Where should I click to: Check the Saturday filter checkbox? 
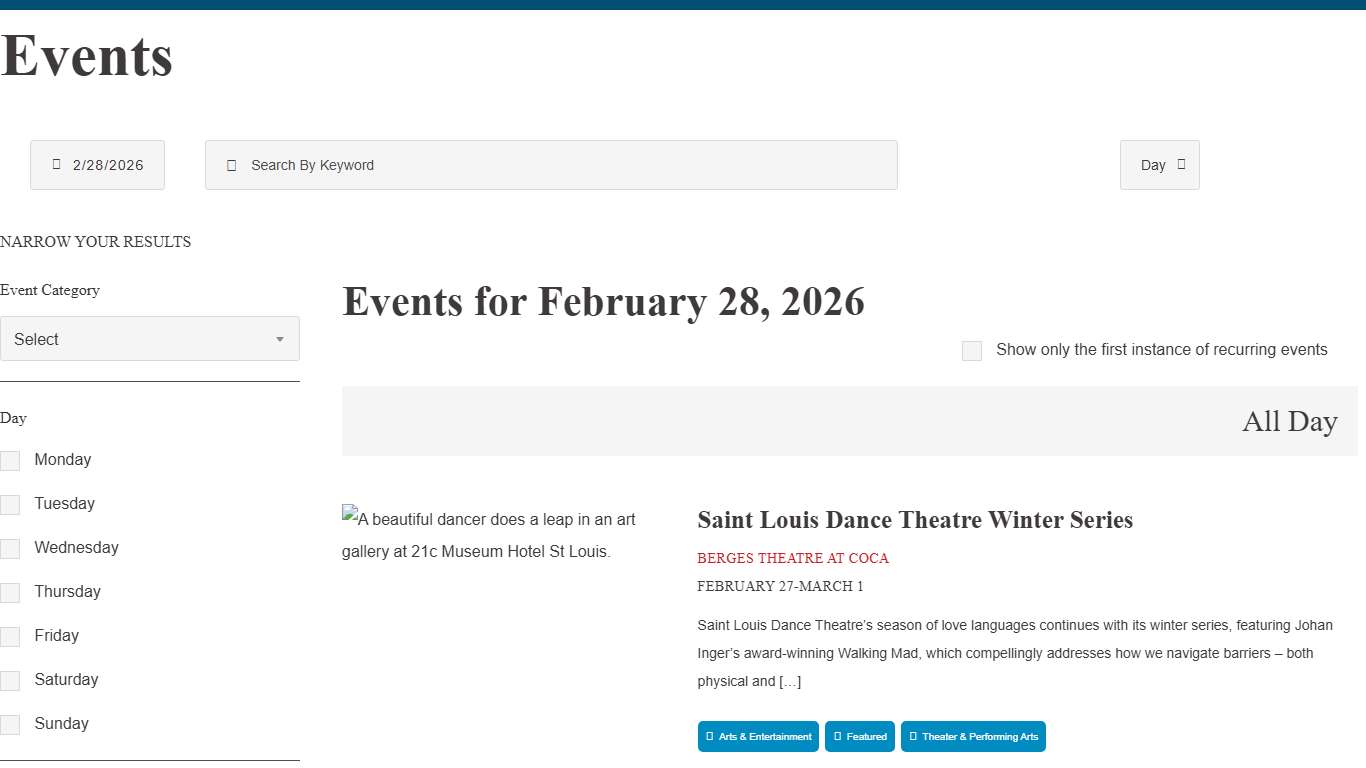(10, 680)
